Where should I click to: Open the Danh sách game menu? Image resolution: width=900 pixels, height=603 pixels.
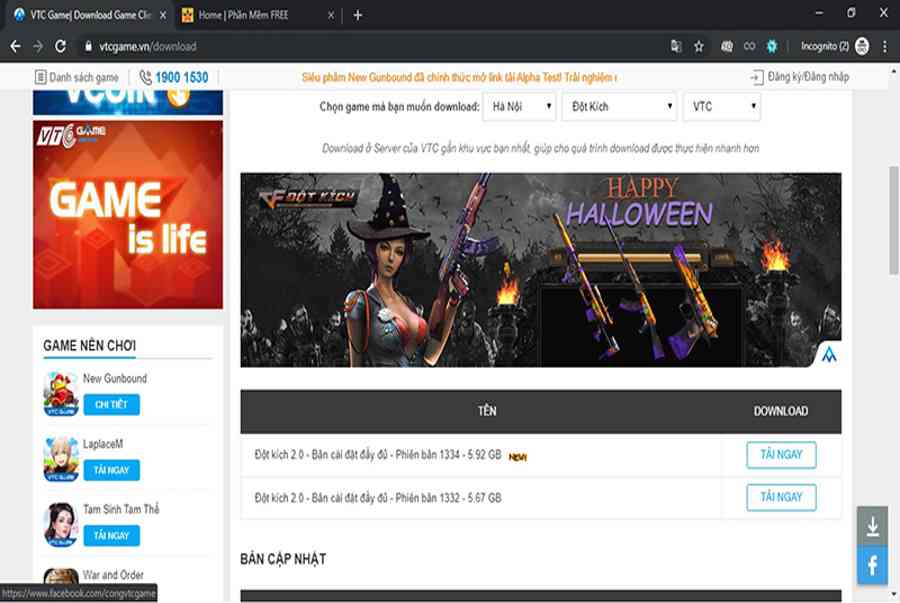[x=77, y=77]
